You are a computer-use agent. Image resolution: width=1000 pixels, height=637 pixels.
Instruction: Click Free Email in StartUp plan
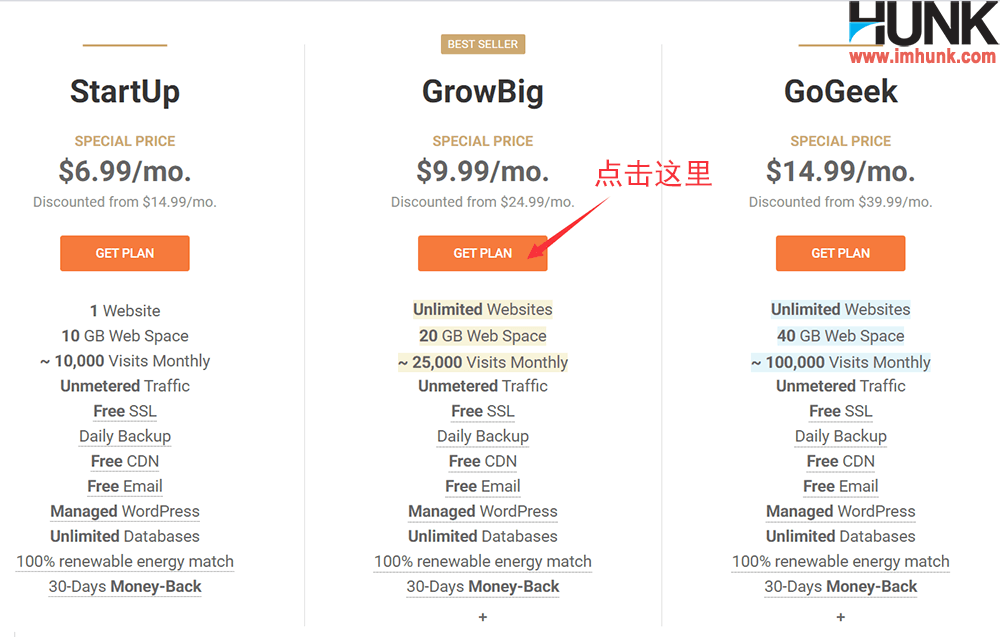(x=125, y=486)
